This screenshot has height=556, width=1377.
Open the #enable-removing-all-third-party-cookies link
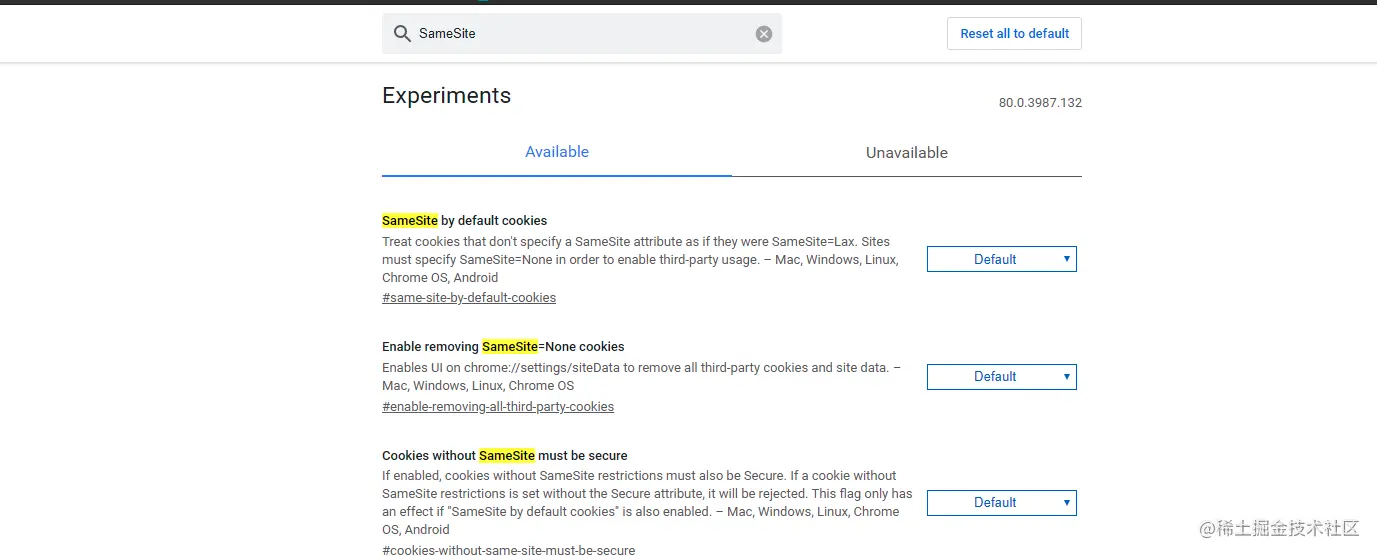tap(498, 407)
